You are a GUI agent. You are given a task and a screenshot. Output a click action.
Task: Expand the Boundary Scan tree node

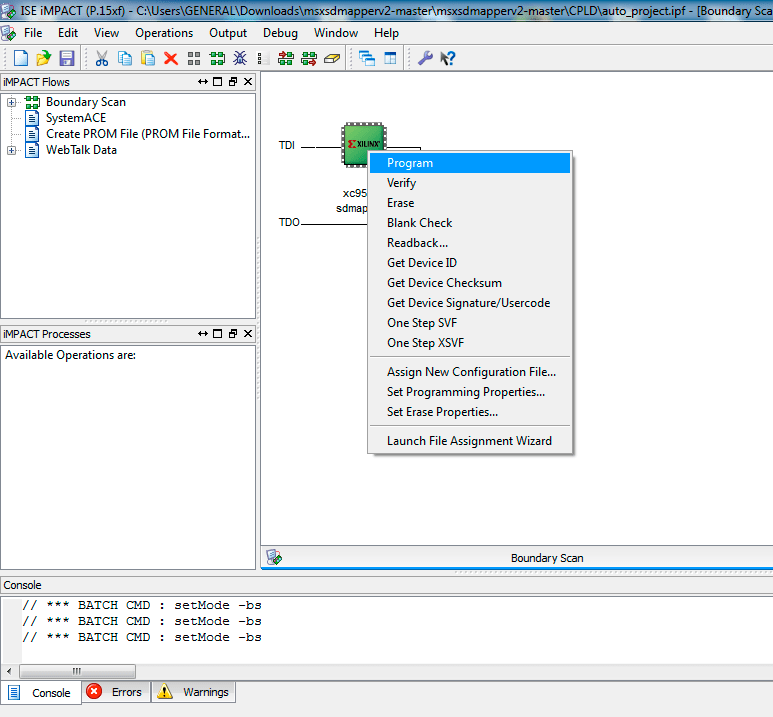[x=12, y=102]
